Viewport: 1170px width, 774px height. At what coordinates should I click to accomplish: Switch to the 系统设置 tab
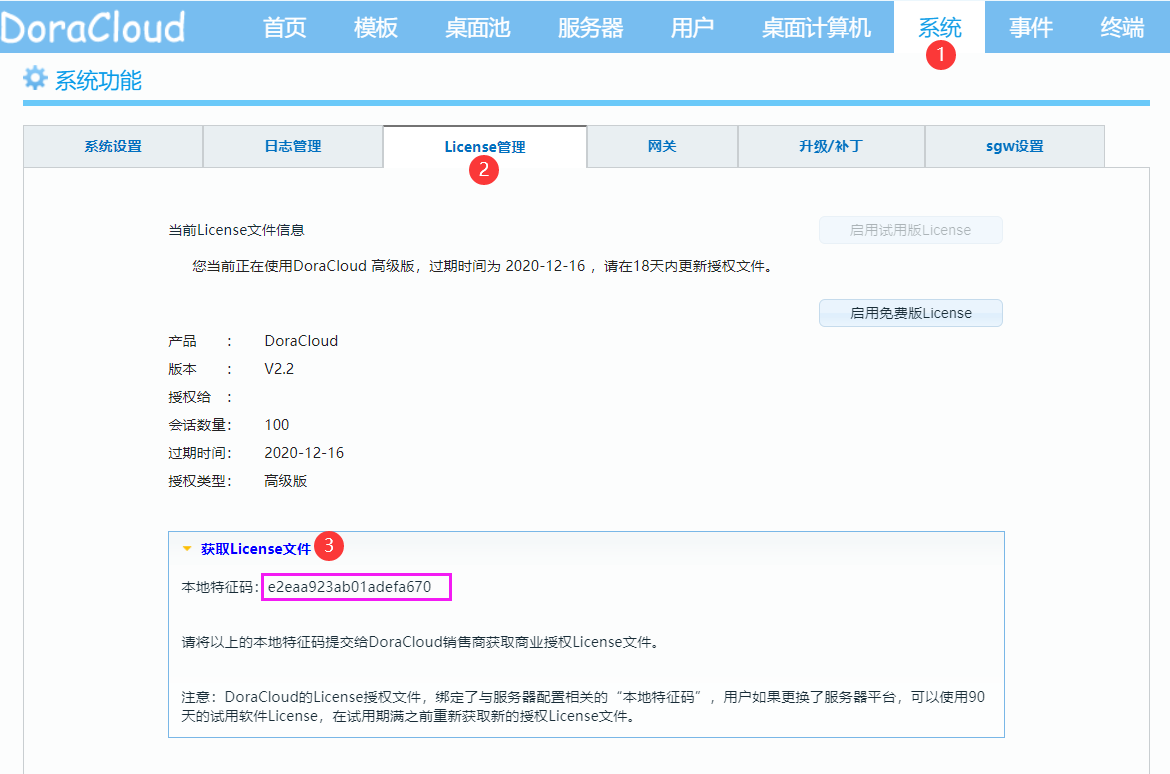pyautogui.click(x=113, y=146)
